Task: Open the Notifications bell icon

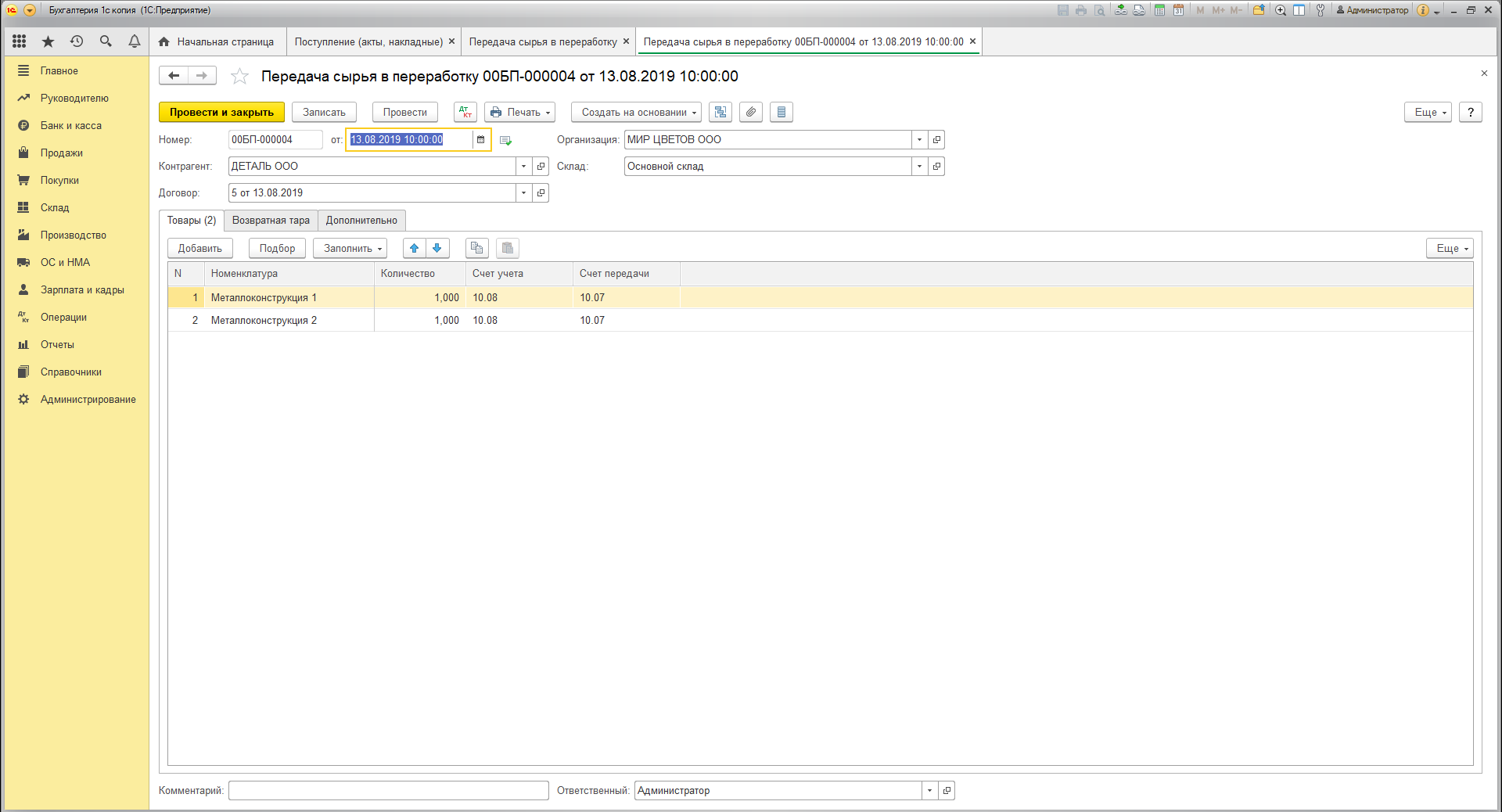Action: [135, 41]
